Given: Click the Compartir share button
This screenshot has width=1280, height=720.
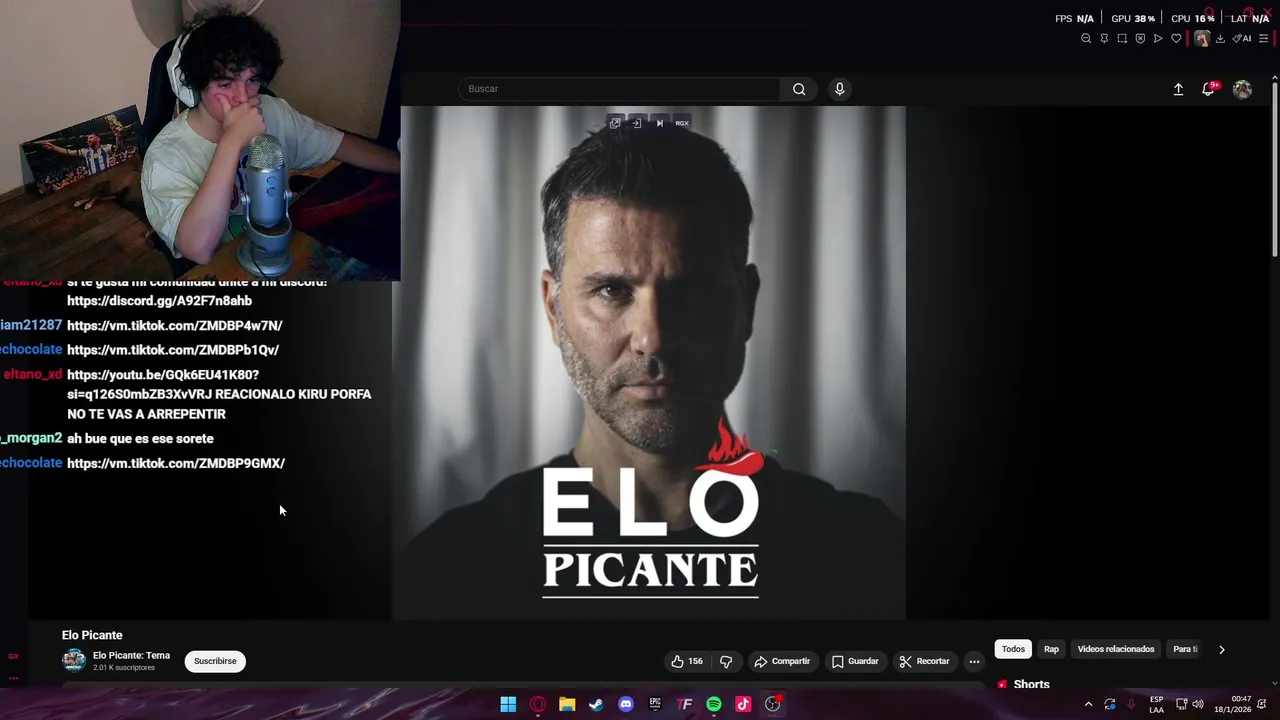Looking at the screenshot, I should (x=782, y=661).
